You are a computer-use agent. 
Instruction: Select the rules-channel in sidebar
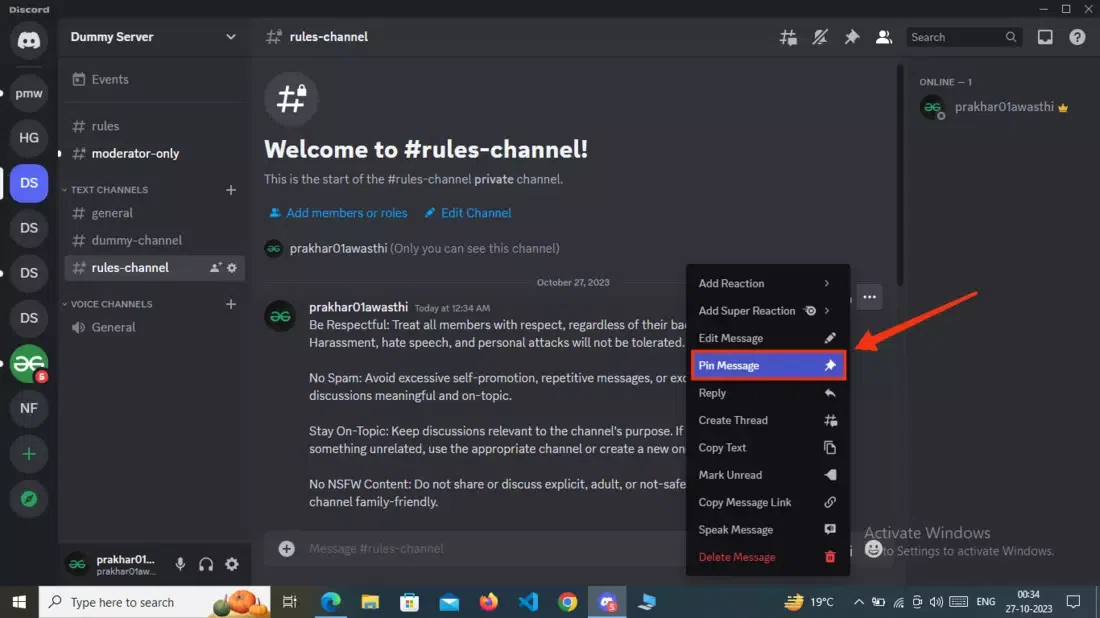pyautogui.click(x=154, y=268)
